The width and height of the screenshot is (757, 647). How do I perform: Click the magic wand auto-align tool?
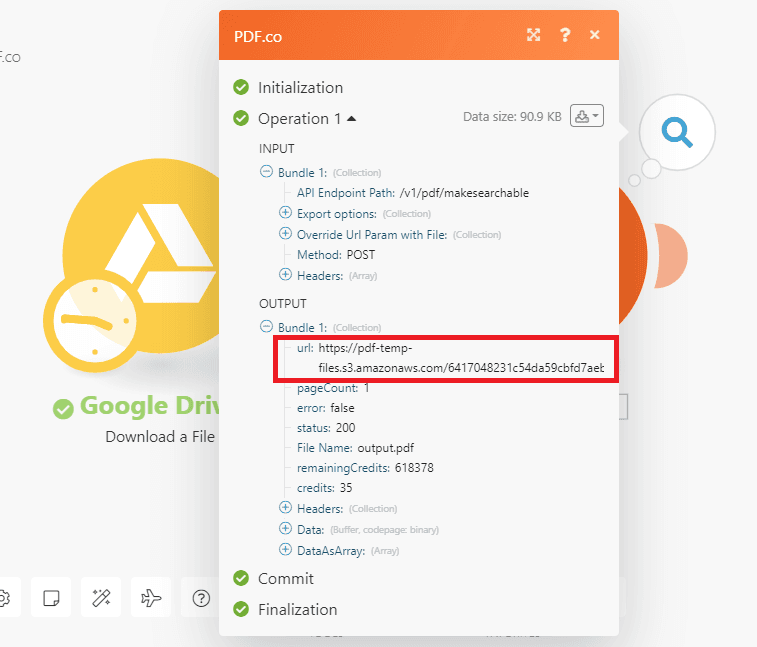101,598
